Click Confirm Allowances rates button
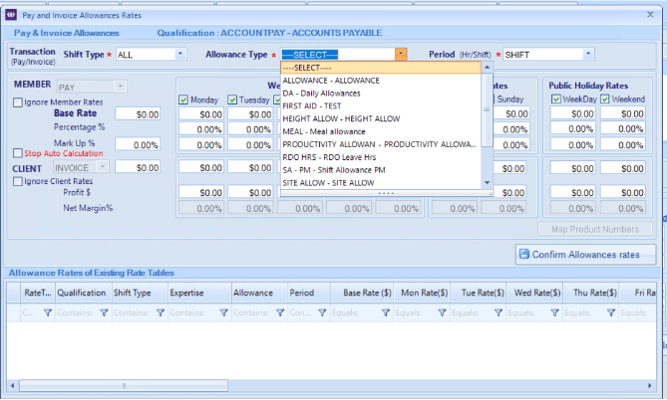The image size is (667, 400). coord(585,254)
